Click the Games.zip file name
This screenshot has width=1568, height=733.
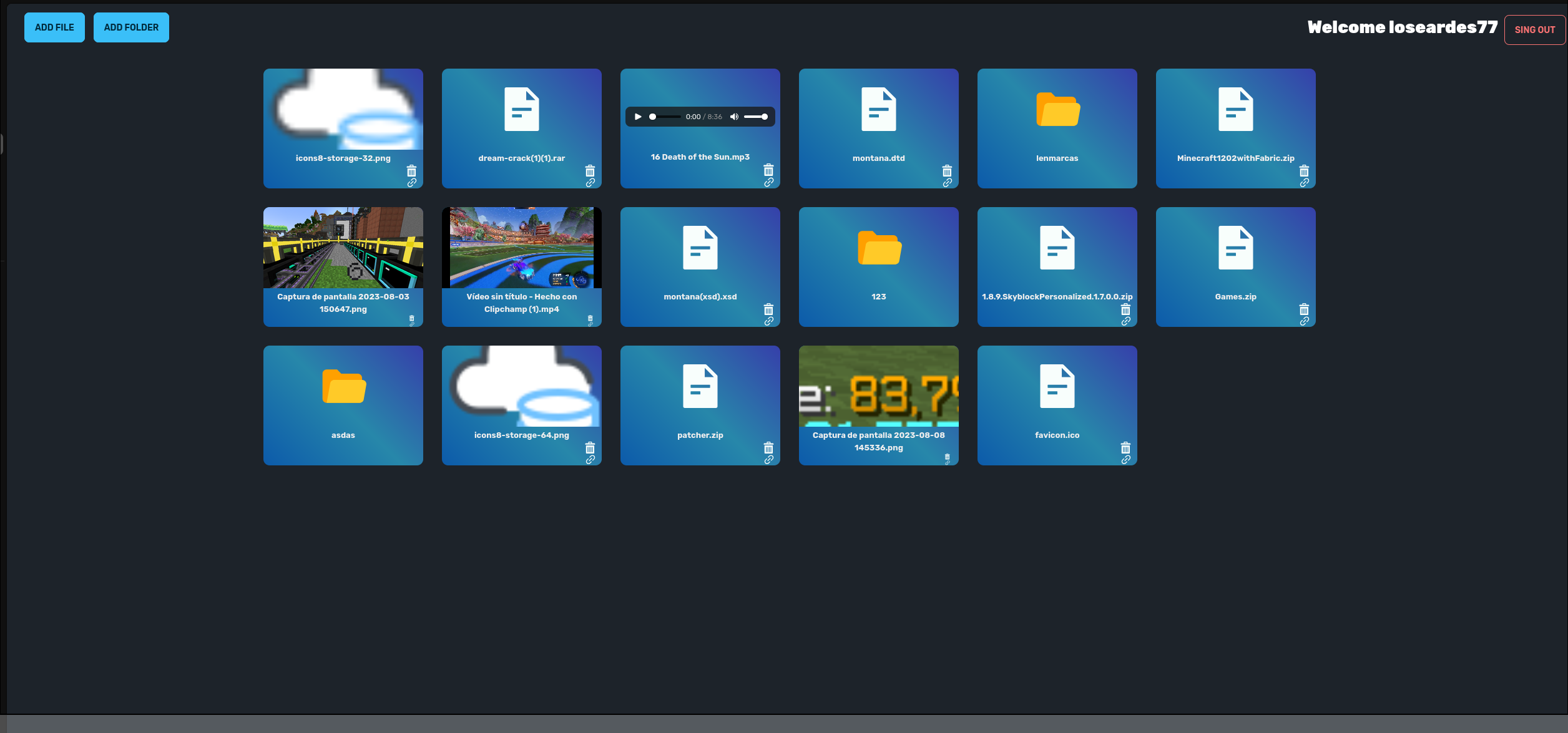[1235, 297]
